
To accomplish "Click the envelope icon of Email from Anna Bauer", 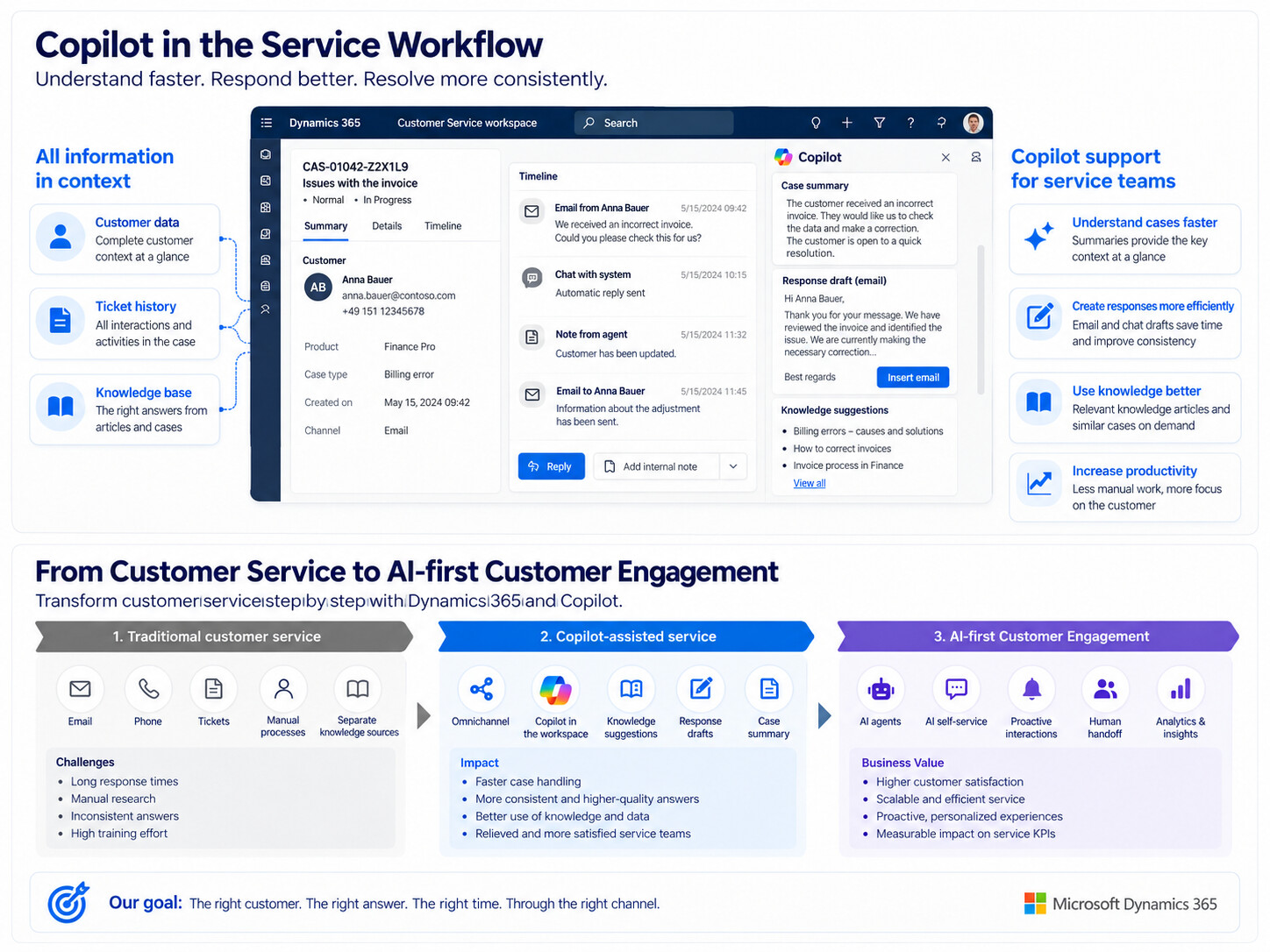I will 532,211.
